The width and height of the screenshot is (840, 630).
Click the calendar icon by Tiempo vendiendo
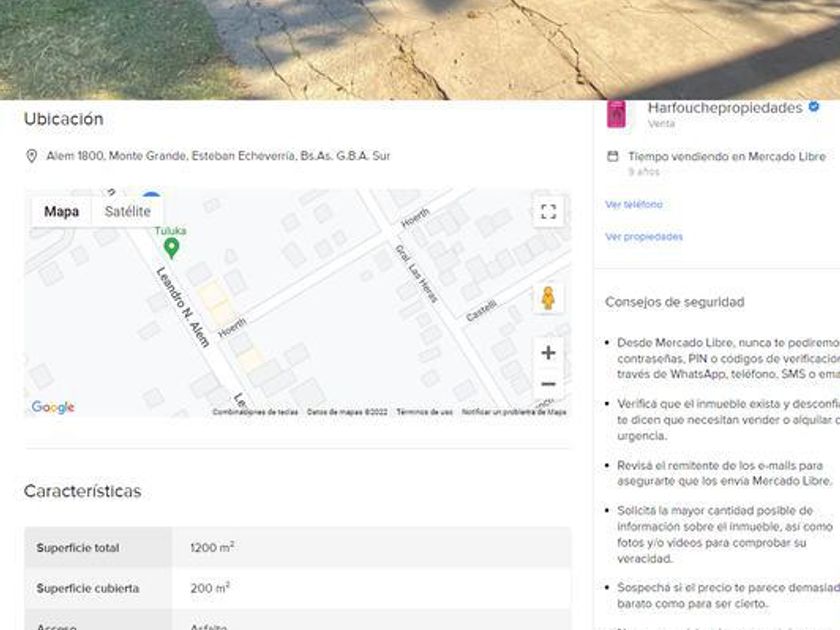pos(613,157)
